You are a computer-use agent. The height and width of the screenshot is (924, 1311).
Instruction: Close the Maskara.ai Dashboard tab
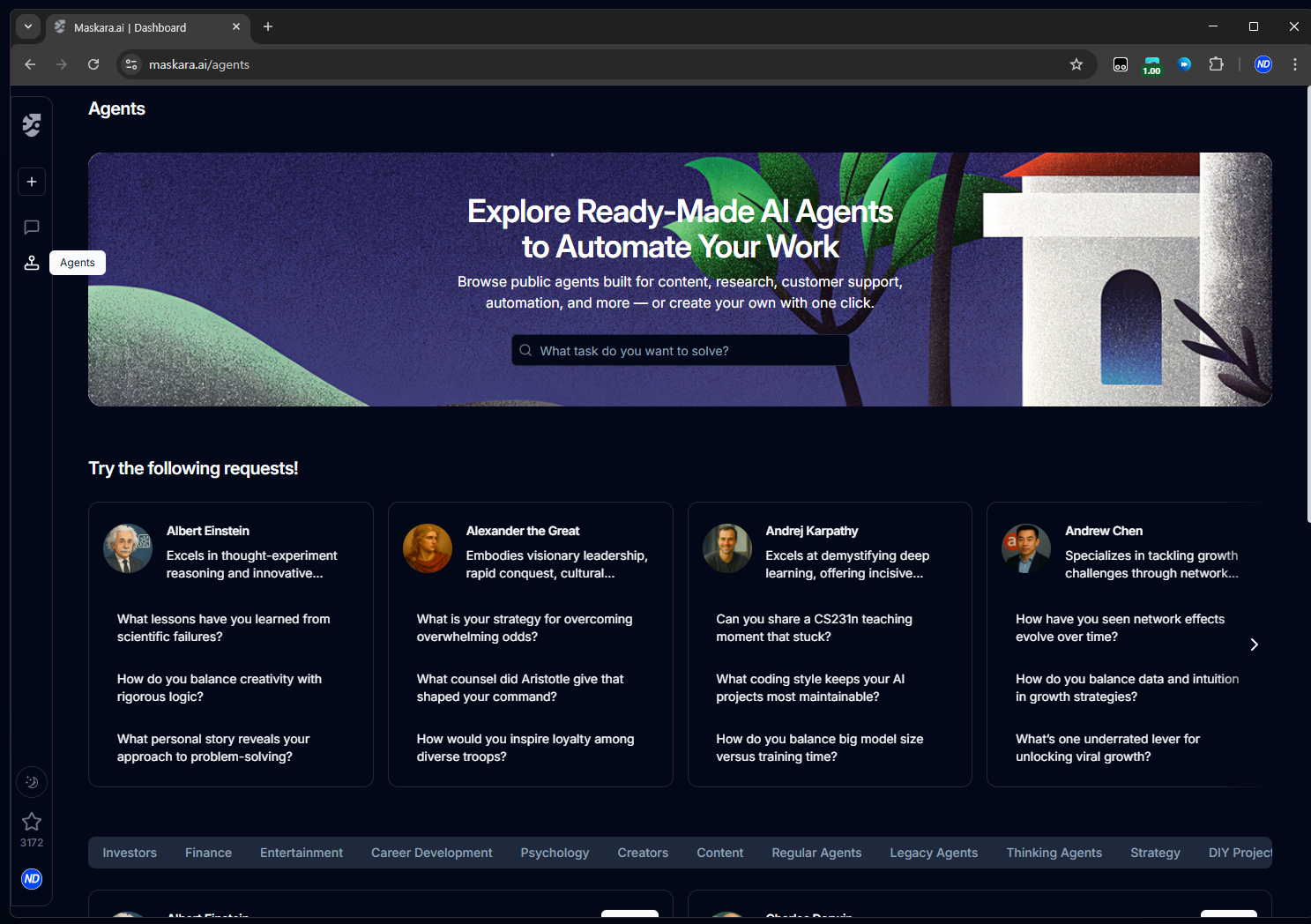[236, 27]
